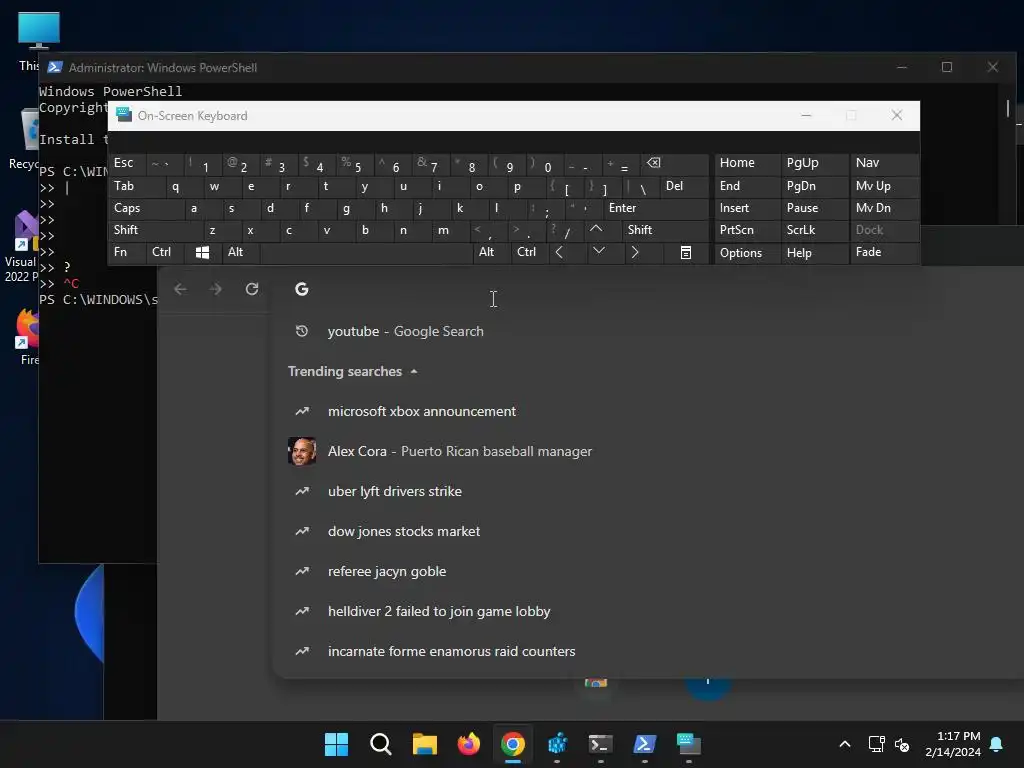Toggle ScrLk key on On-Screen Keyboard

click(814, 230)
